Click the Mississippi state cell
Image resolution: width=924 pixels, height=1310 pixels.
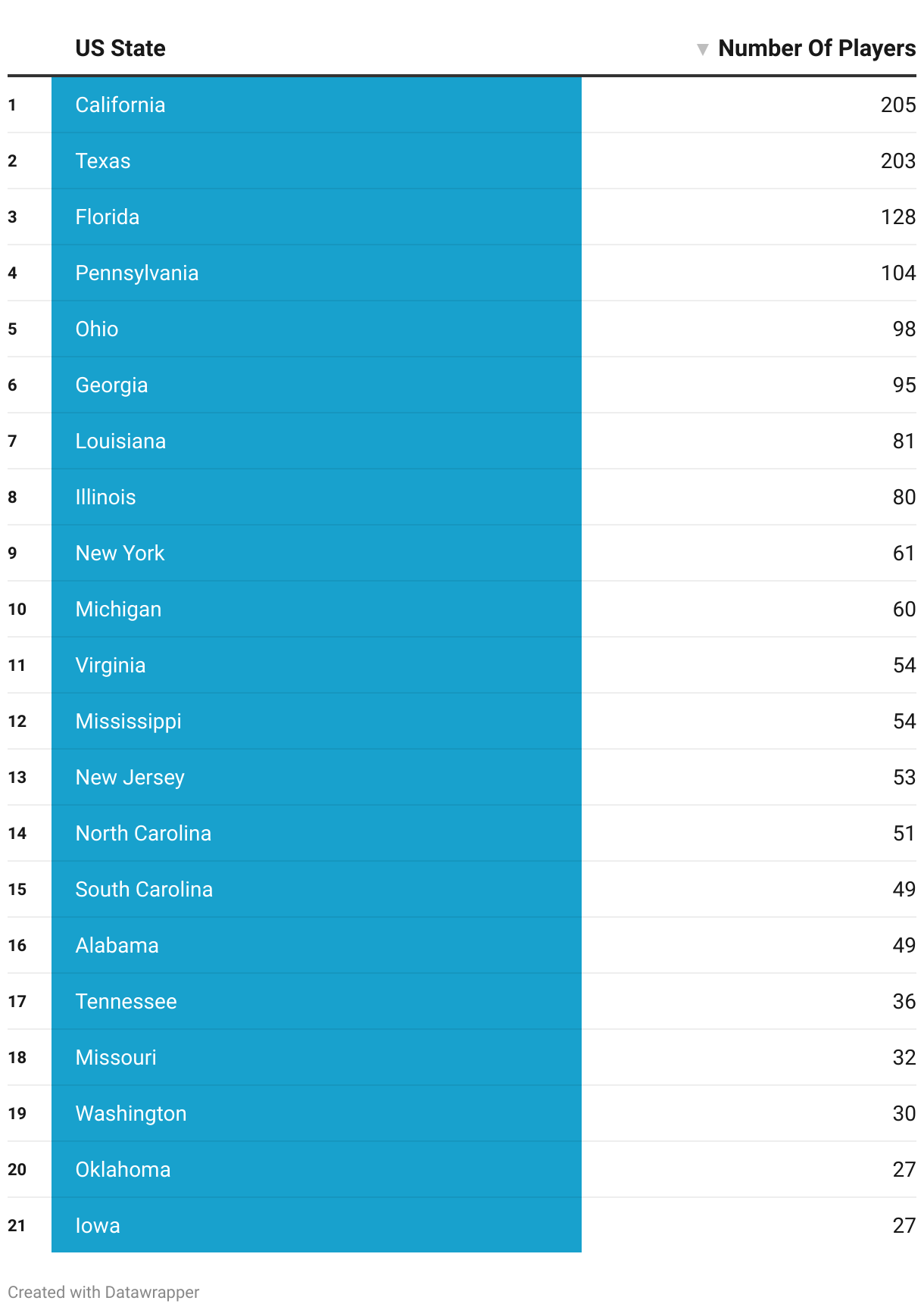pos(317,721)
